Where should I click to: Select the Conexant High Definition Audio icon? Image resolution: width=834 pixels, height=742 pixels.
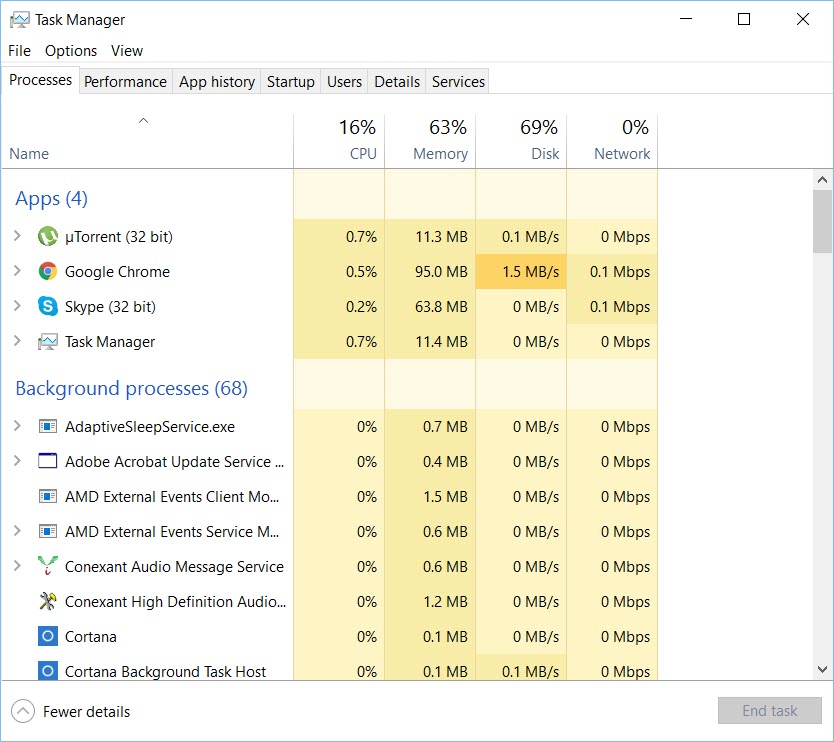pyautogui.click(x=47, y=601)
